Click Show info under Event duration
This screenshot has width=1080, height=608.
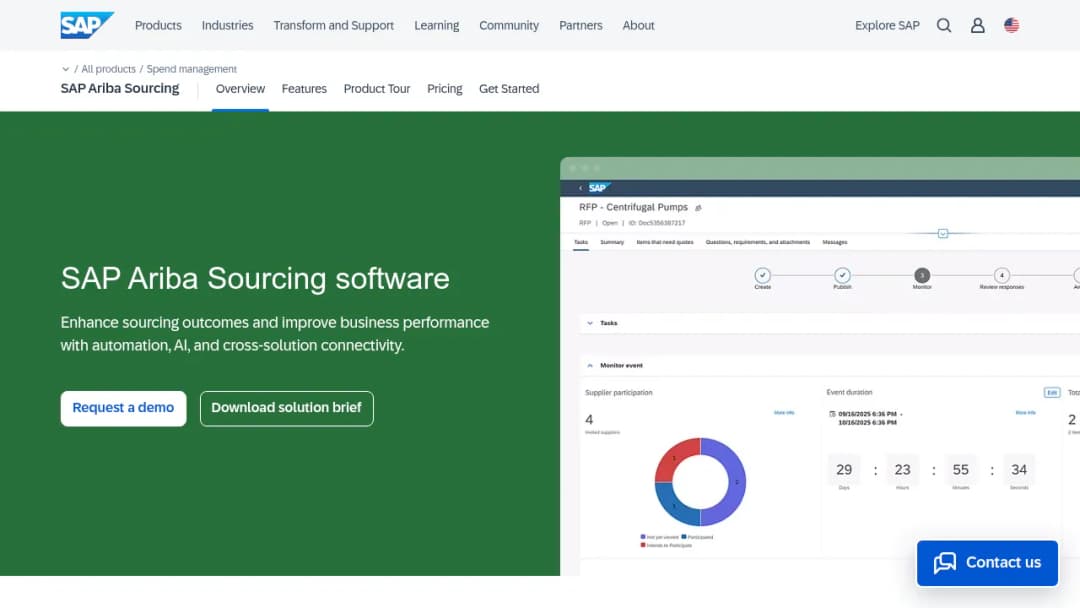point(1025,412)
